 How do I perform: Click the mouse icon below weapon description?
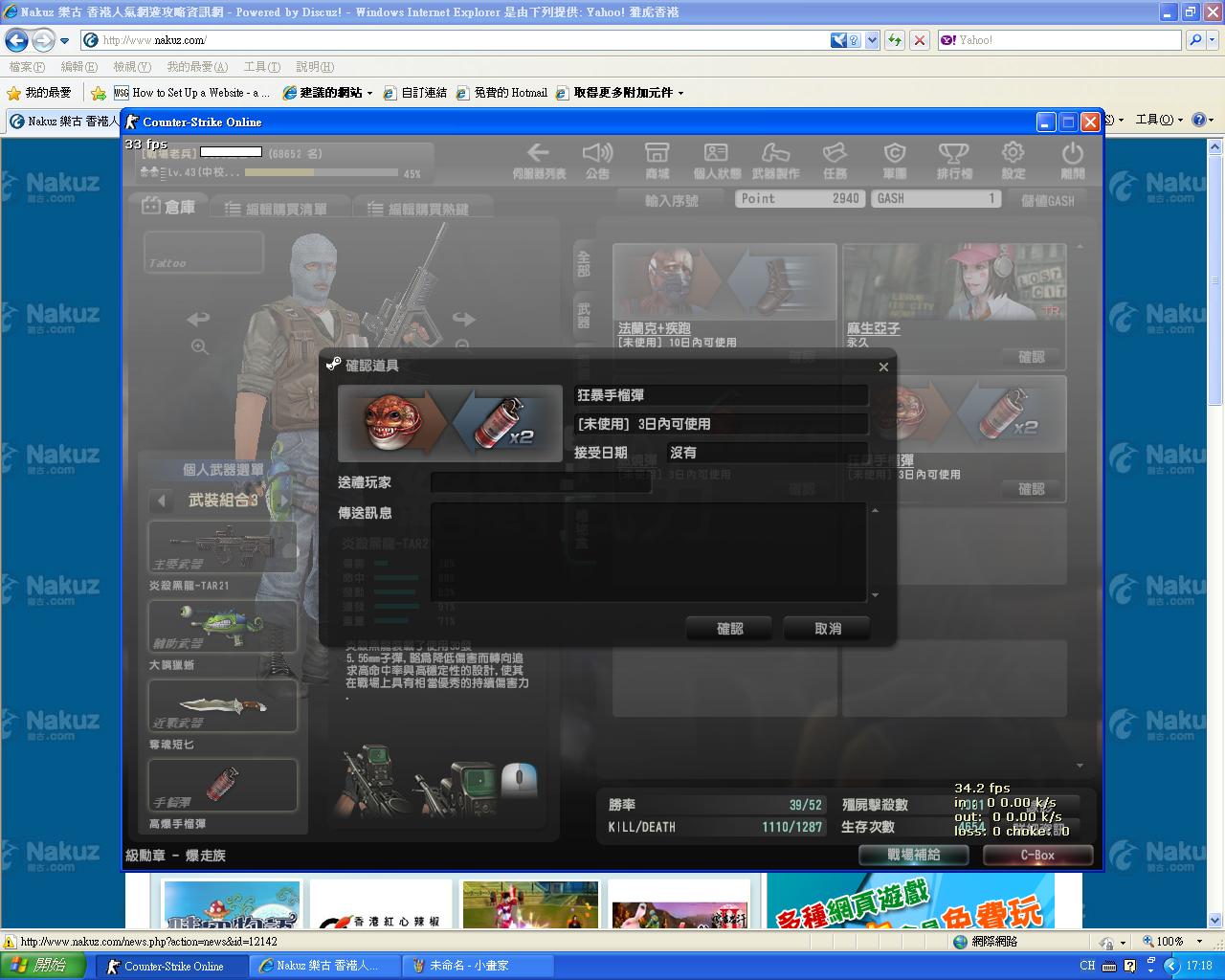click(x=520, y=779)
